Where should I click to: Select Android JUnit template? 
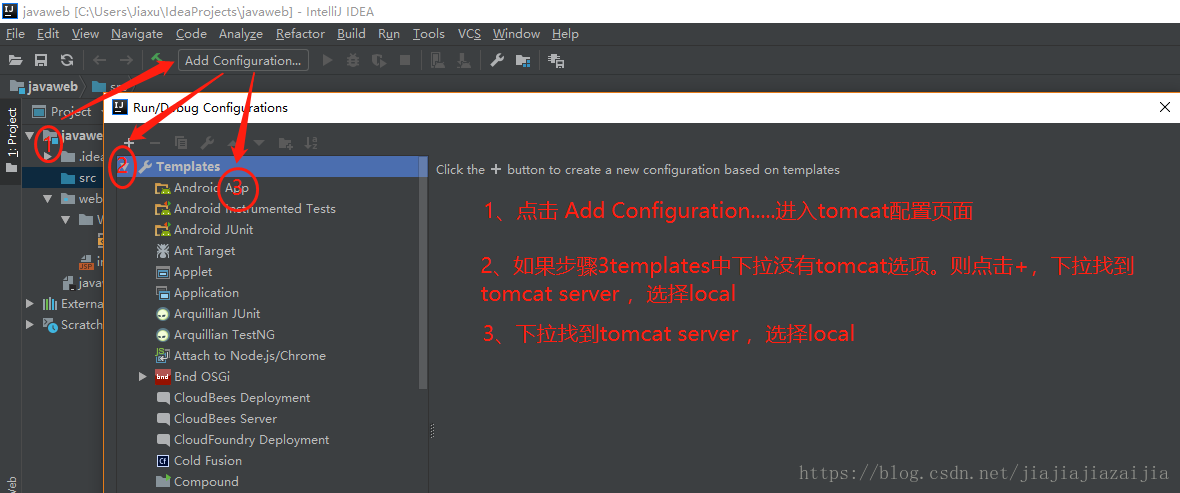pyautogui.click(x=204, y=230)
